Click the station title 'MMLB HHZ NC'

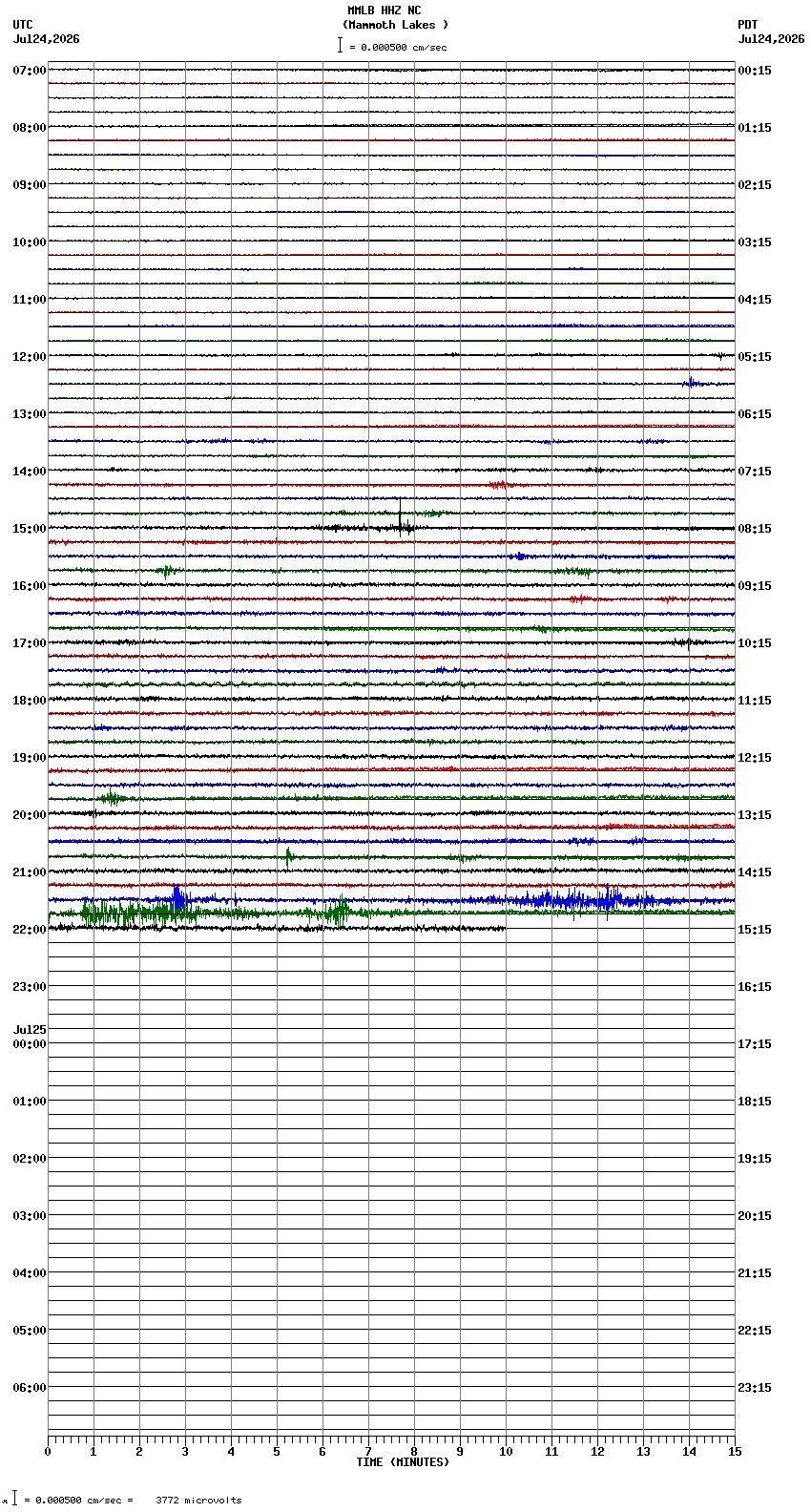(384, 10)
